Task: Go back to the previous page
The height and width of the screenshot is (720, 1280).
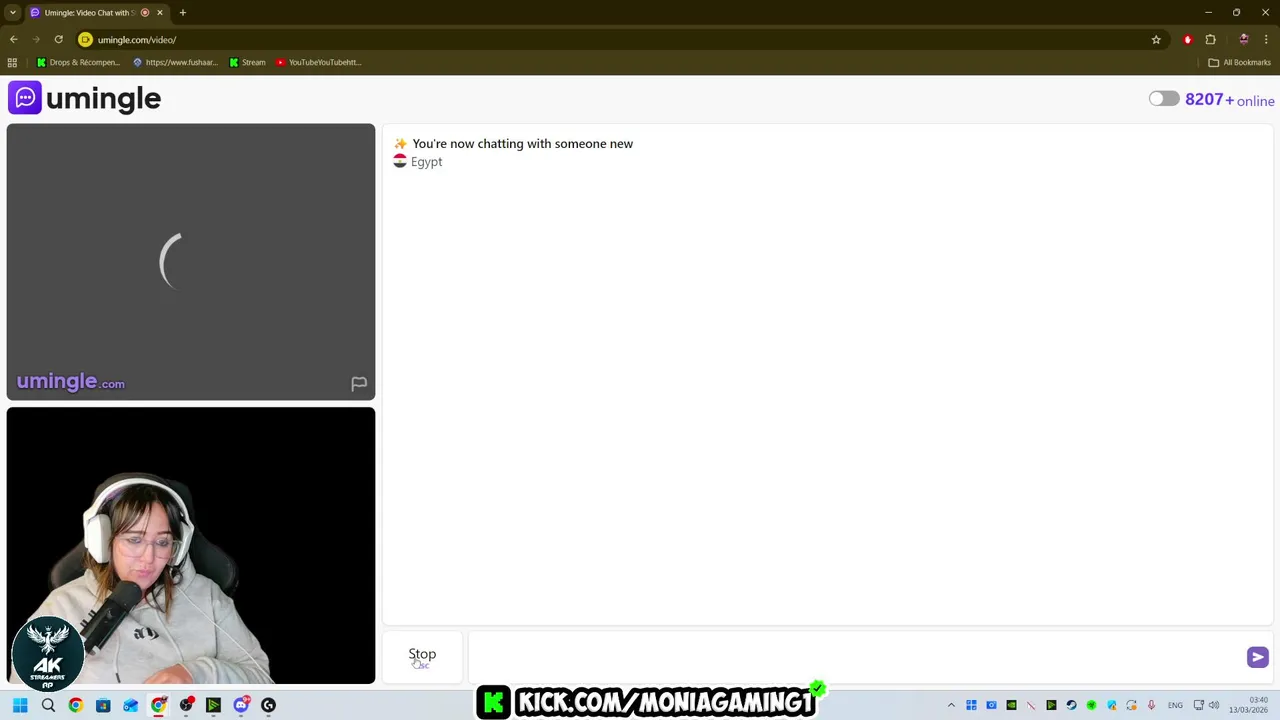Action: click(x=14, y=40)
